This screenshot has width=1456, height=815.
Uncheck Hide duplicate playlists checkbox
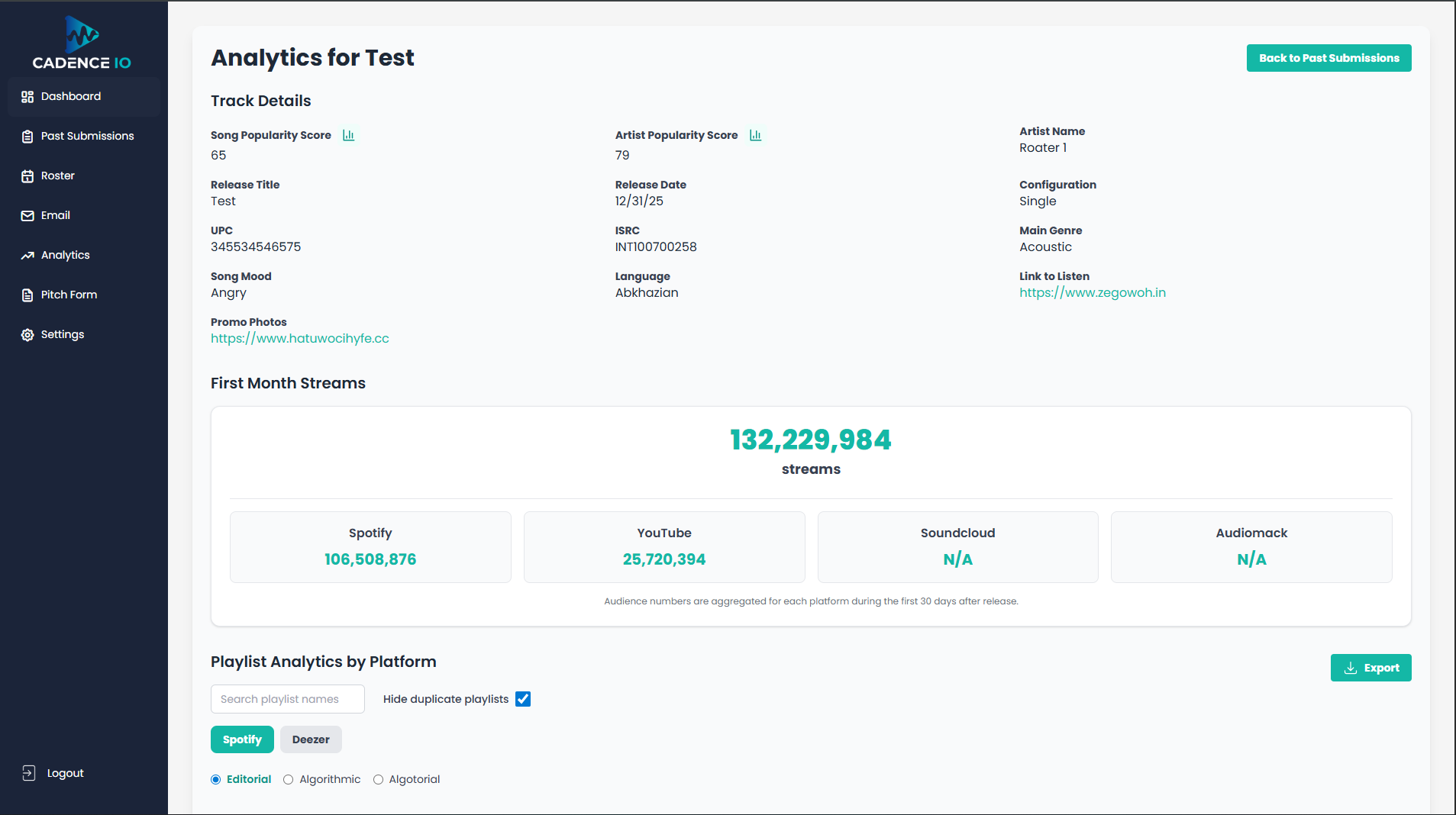[x=523, y=699]
